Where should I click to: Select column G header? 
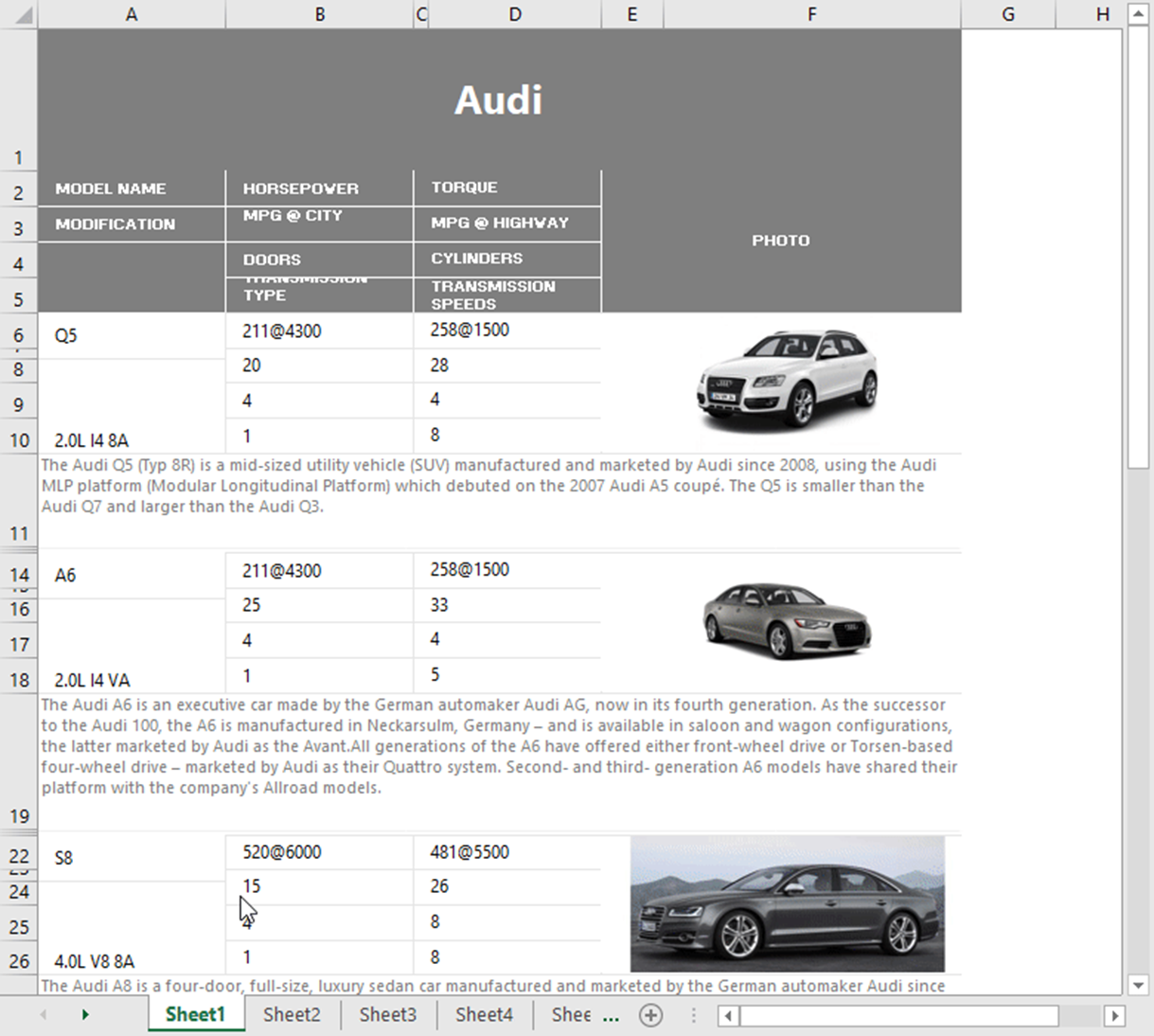click(1008, 14)
